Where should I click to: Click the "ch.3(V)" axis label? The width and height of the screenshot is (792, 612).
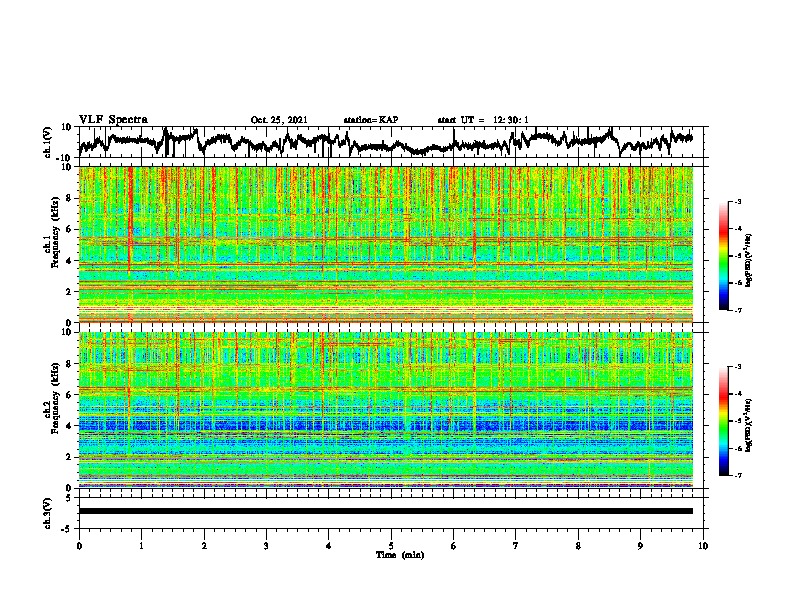click(x=48, y=513)
